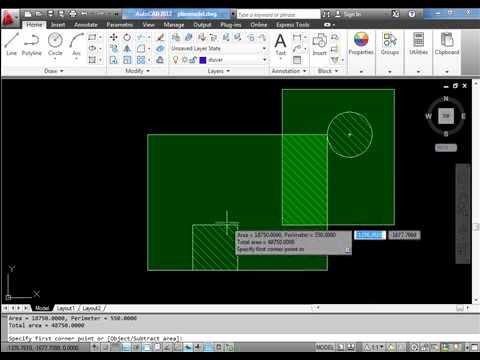Image resolution: width=480 pixels, height=360 pixels.
Task: Switch to the Layout1 tab
Action: pos(66,308)
